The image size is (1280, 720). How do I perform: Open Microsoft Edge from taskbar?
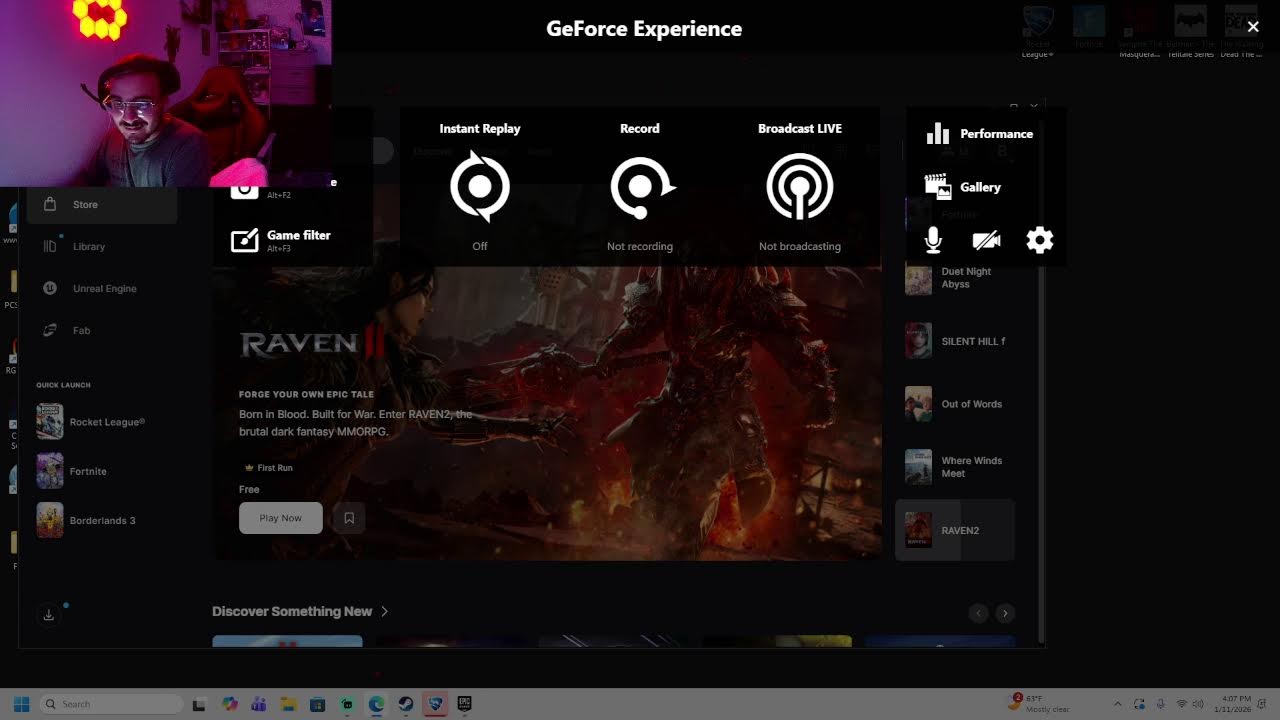(x=376, y=704)
